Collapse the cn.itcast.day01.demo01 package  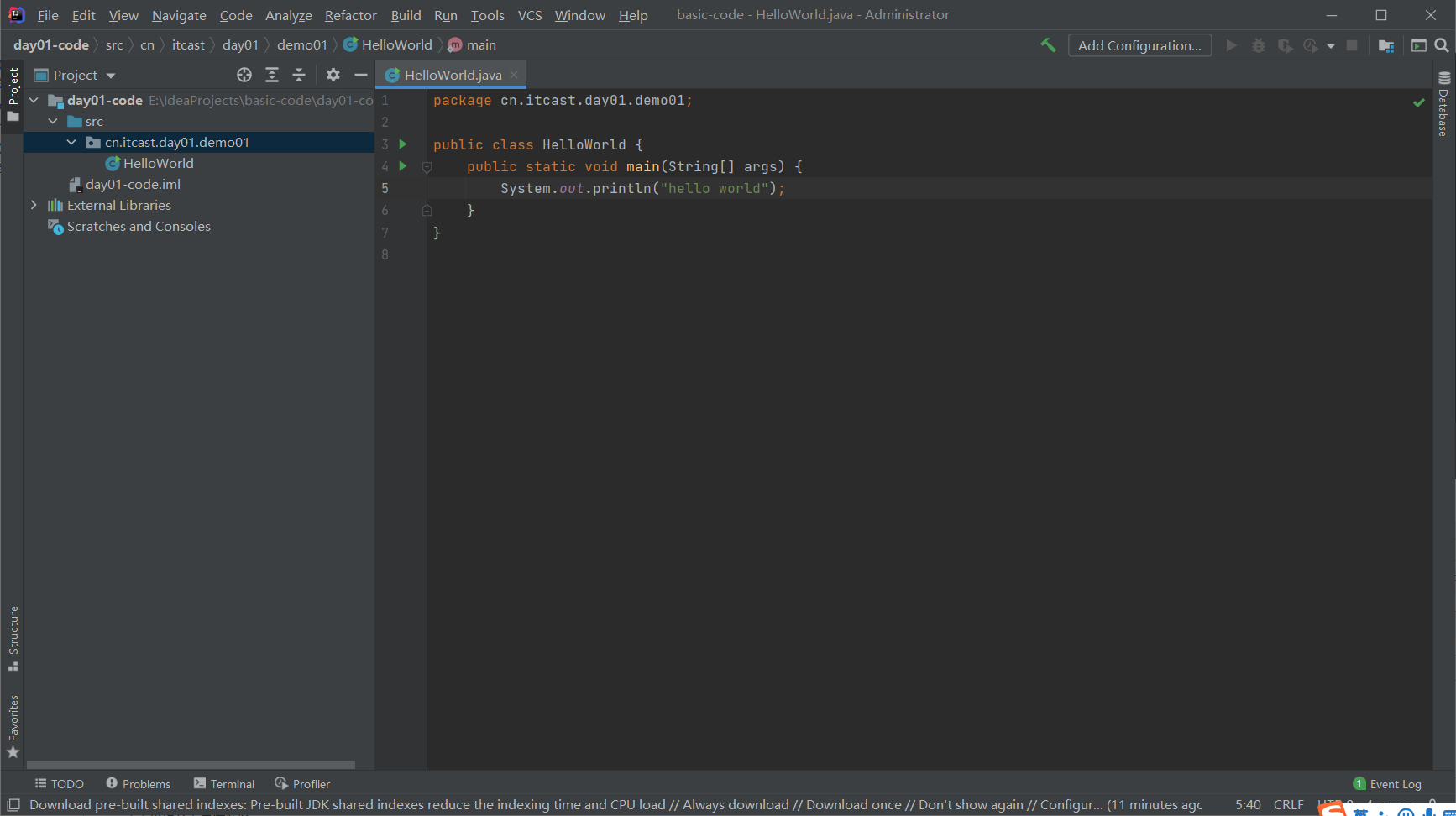click(x=71, y=142)
